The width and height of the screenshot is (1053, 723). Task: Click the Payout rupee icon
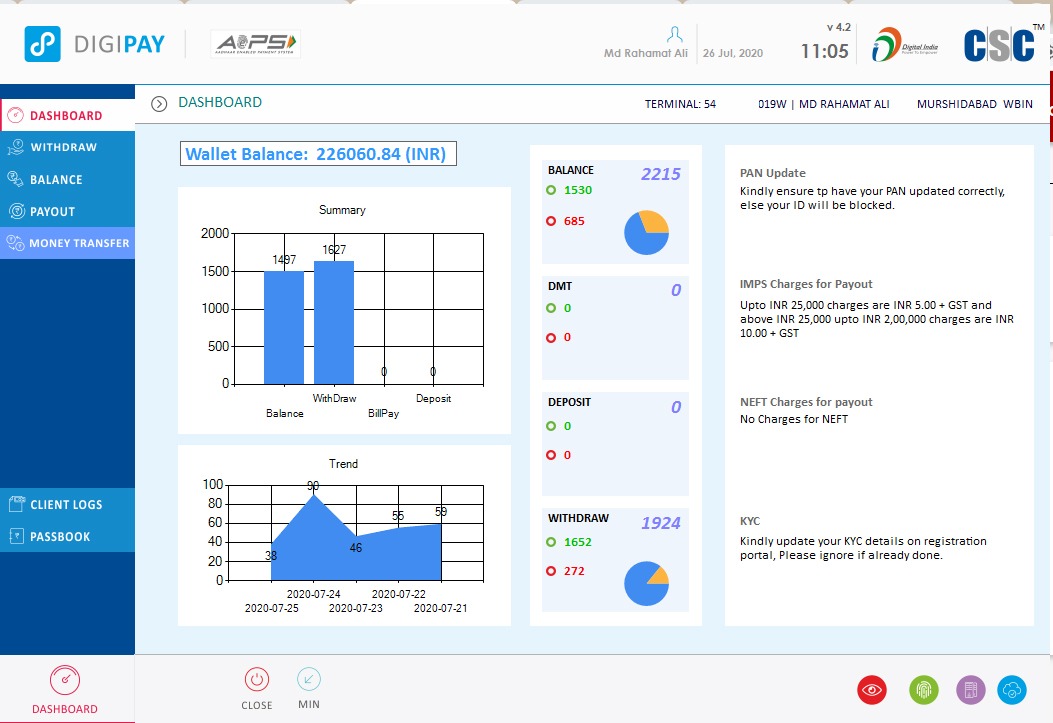click(x=17, y=211)
